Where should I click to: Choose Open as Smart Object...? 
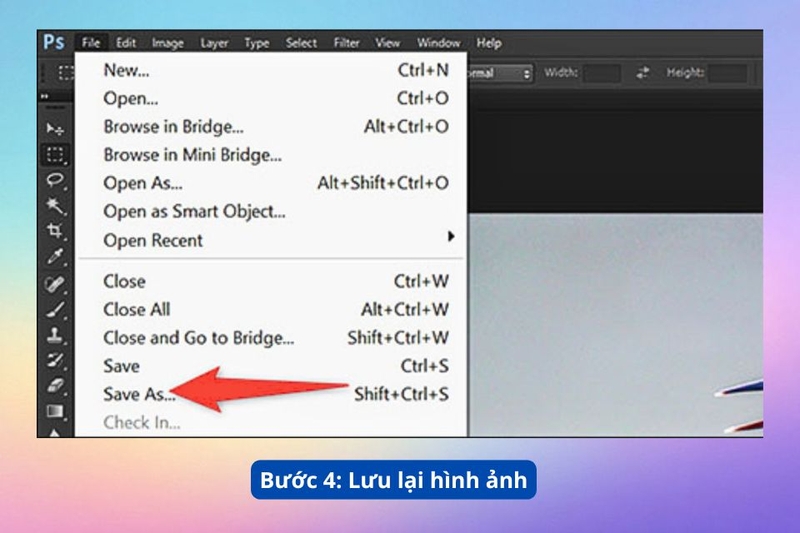click(271, 211)
